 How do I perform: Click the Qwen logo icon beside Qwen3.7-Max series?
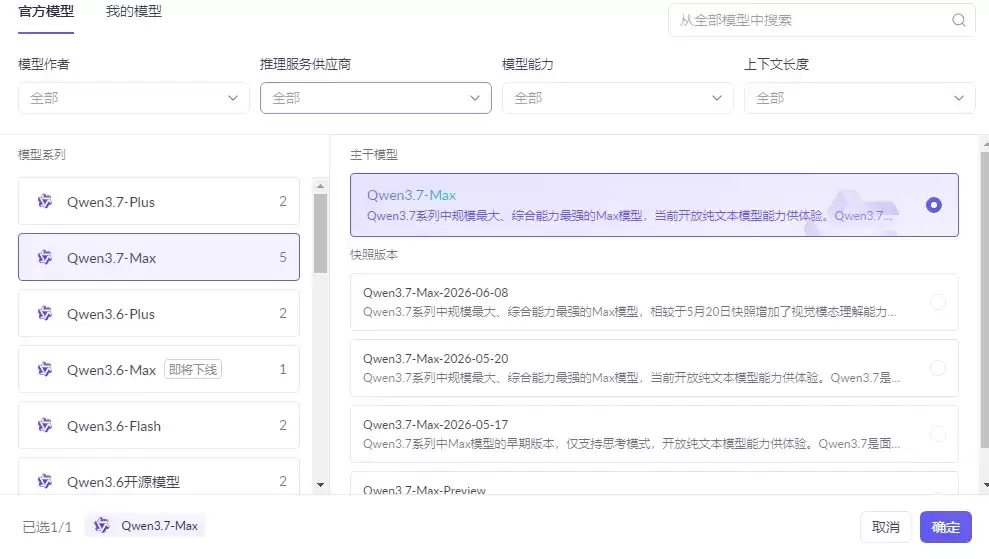[45, 257]
